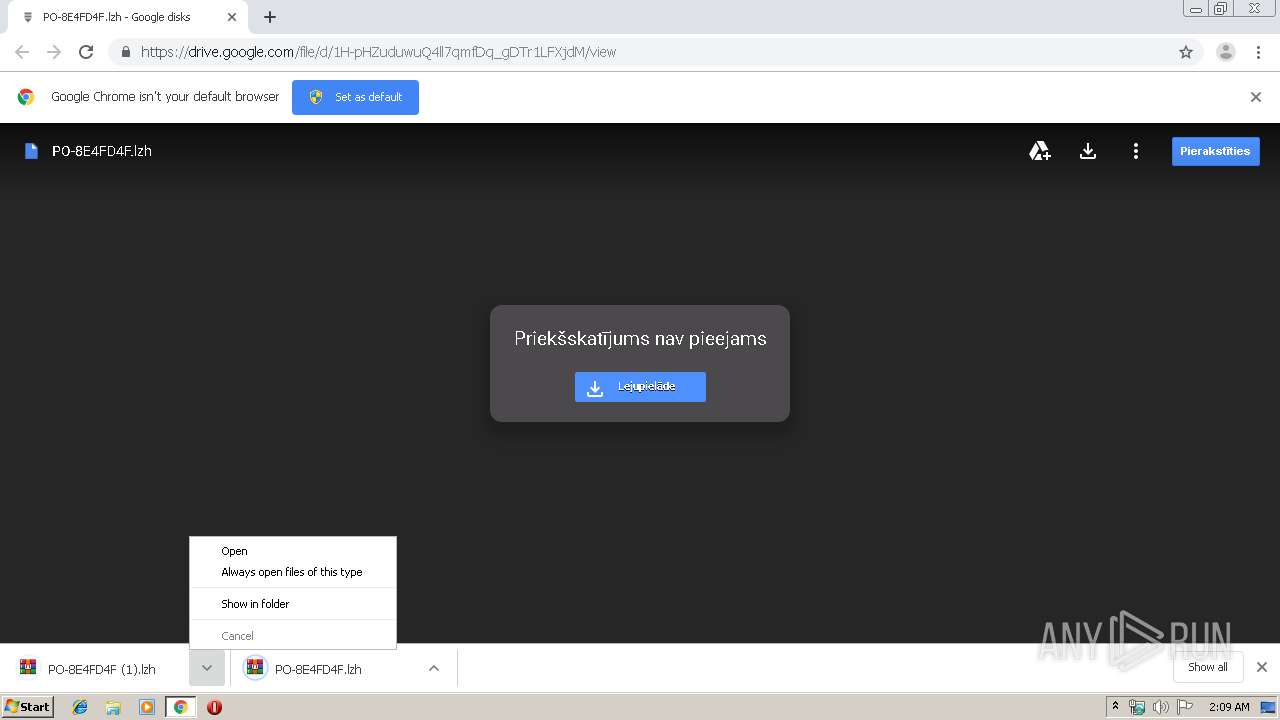The height and width of the screenshot is (720, 1280).
Task: Choose Show in folder from context menu
Action: (293, 604)
